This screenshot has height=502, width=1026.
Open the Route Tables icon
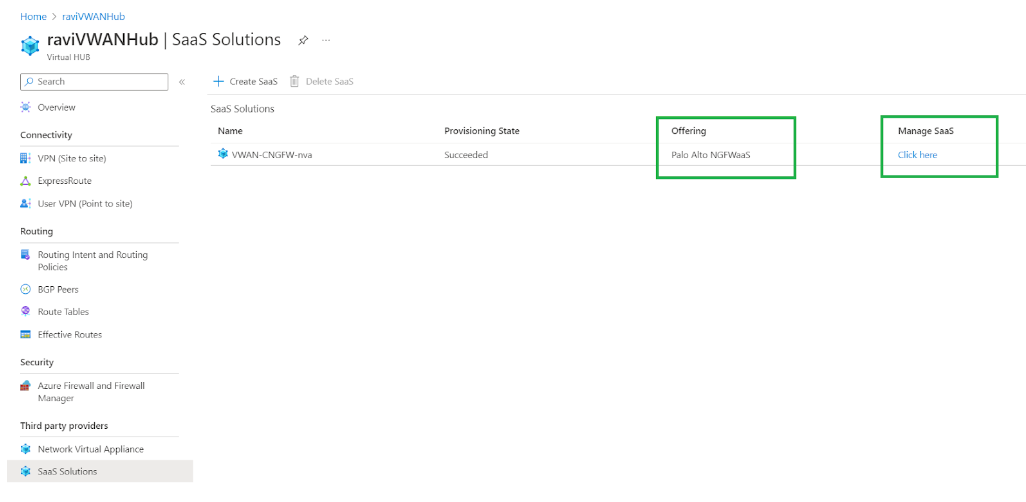click(x=26, y=312)
